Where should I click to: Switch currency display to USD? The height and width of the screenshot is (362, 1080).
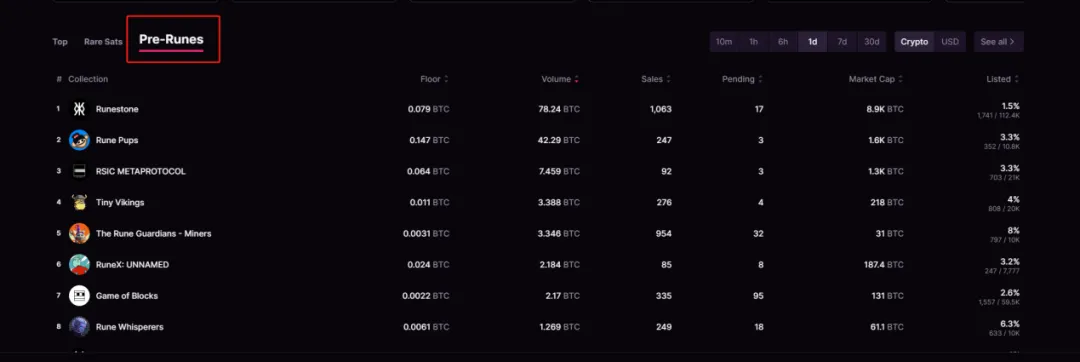pyautogui.click(x=950, y=42)
